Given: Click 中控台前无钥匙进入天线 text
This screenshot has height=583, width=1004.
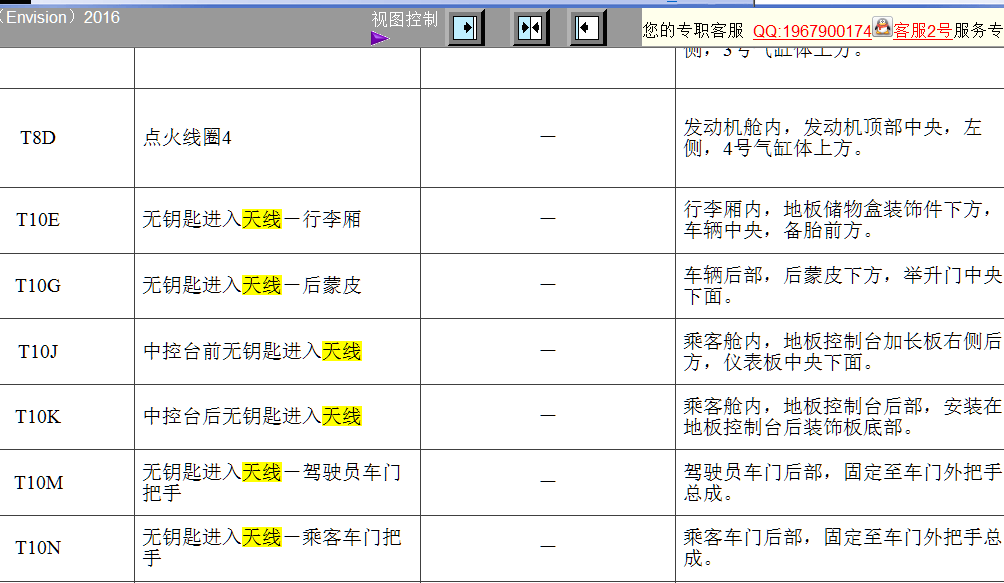Looking at the screenshot, I should click(x=252, y=351).
